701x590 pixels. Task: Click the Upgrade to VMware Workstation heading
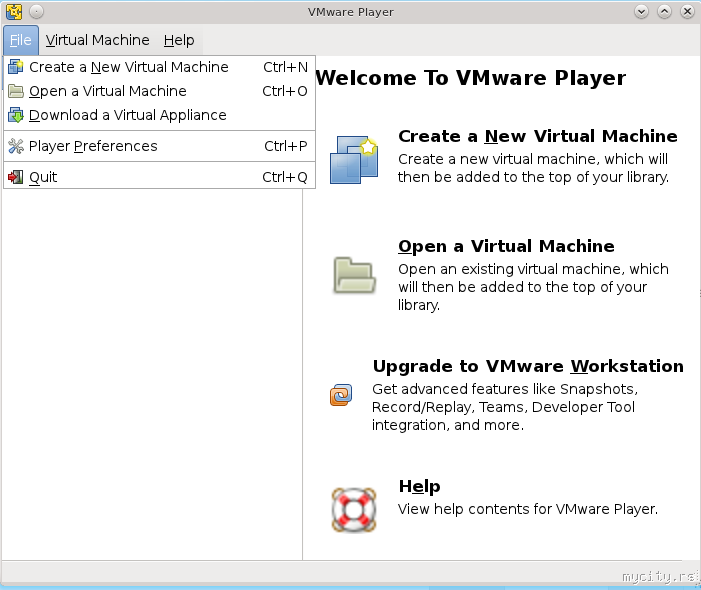(528, 366)
